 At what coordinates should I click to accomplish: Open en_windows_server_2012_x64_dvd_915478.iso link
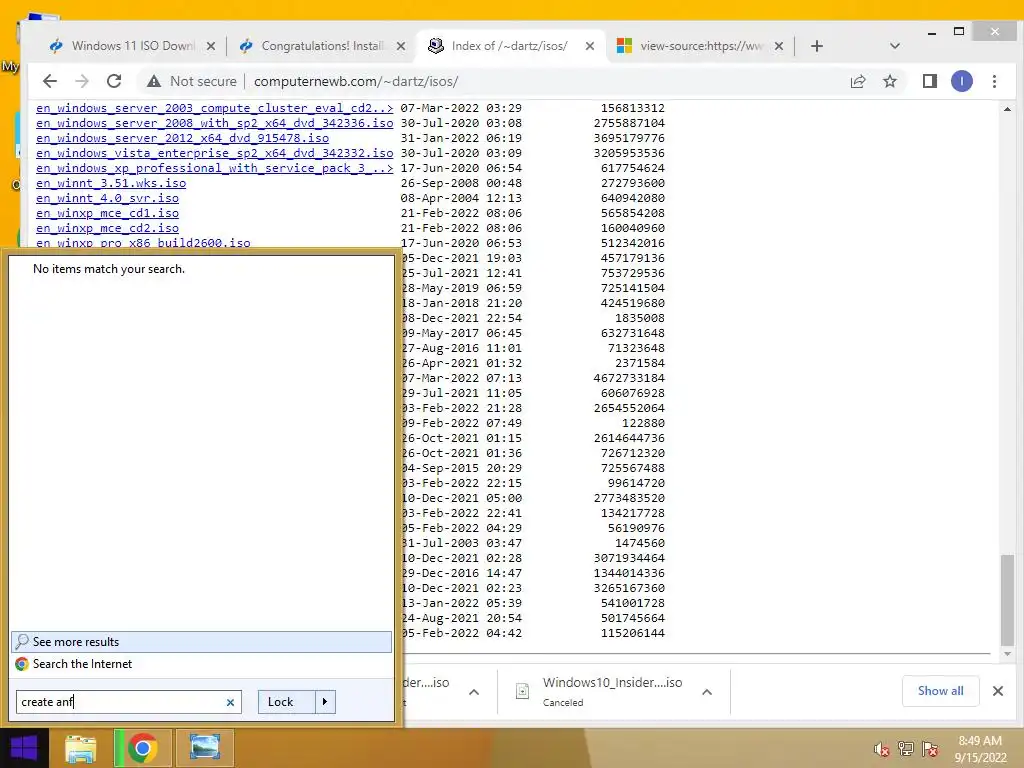click(x=182, y=138)
